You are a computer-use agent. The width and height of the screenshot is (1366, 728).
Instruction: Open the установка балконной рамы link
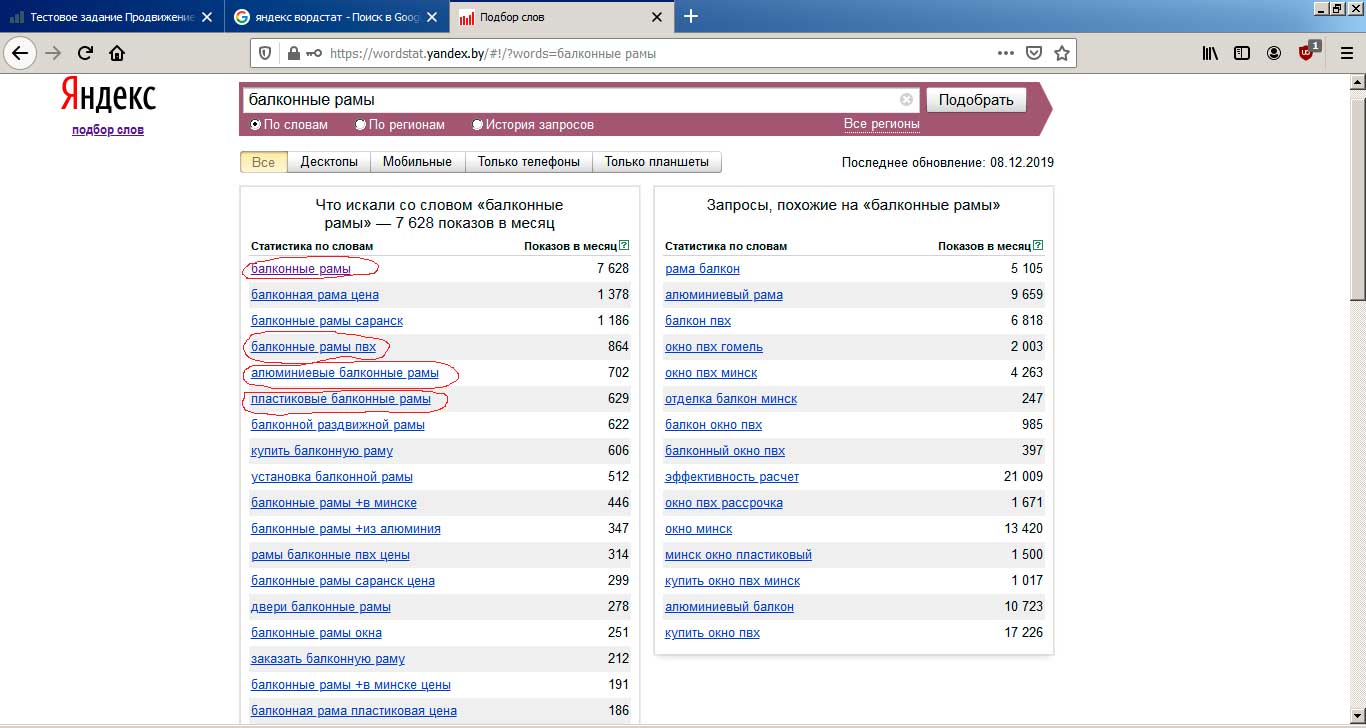coord(332,477)
